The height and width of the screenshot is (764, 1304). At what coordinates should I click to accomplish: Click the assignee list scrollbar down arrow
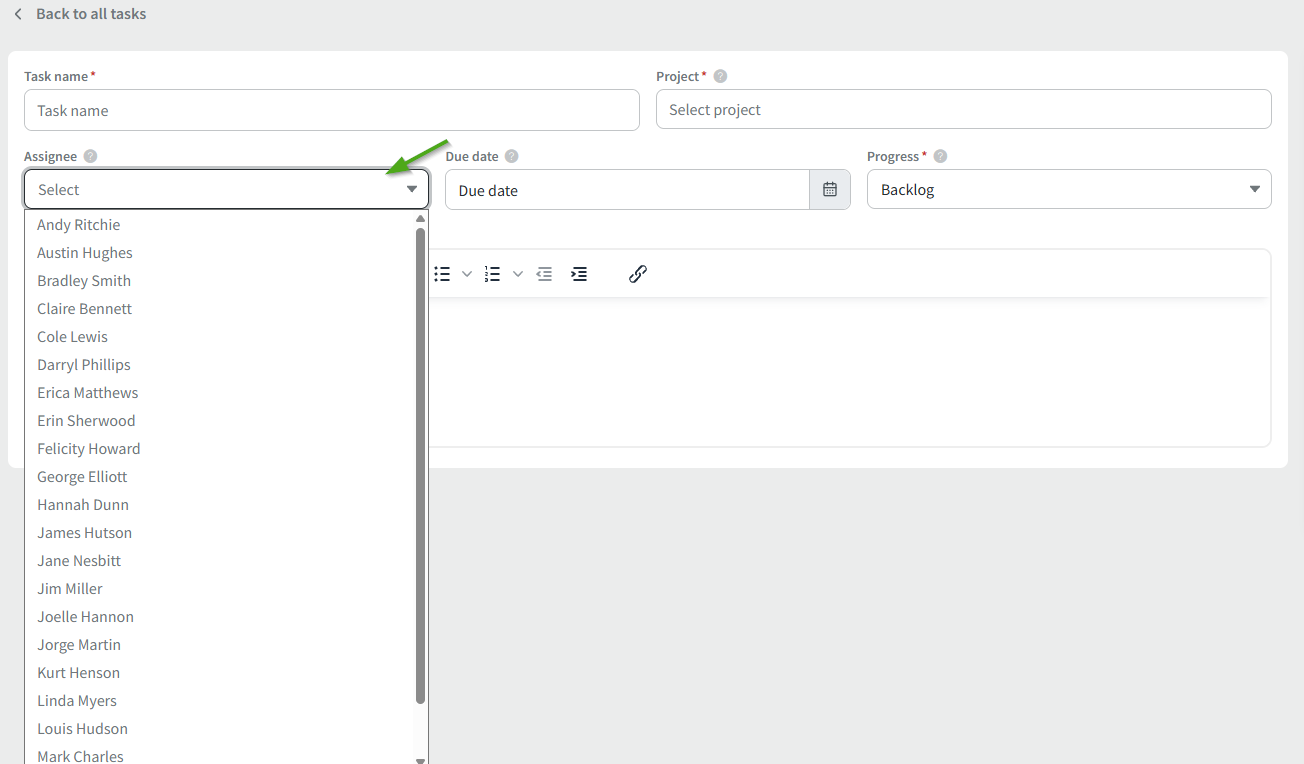421,759
